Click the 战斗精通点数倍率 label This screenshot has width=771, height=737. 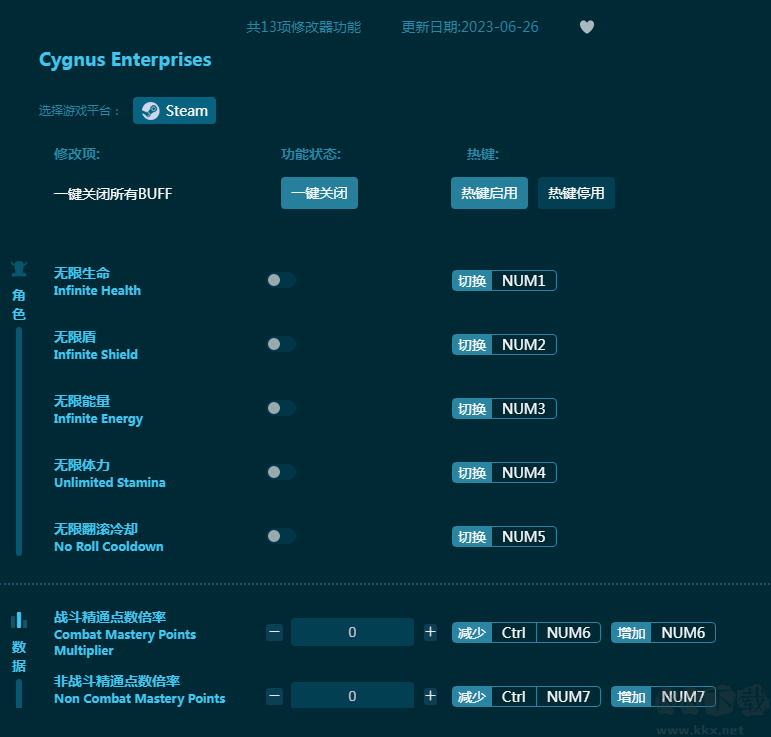pos(110,617)
